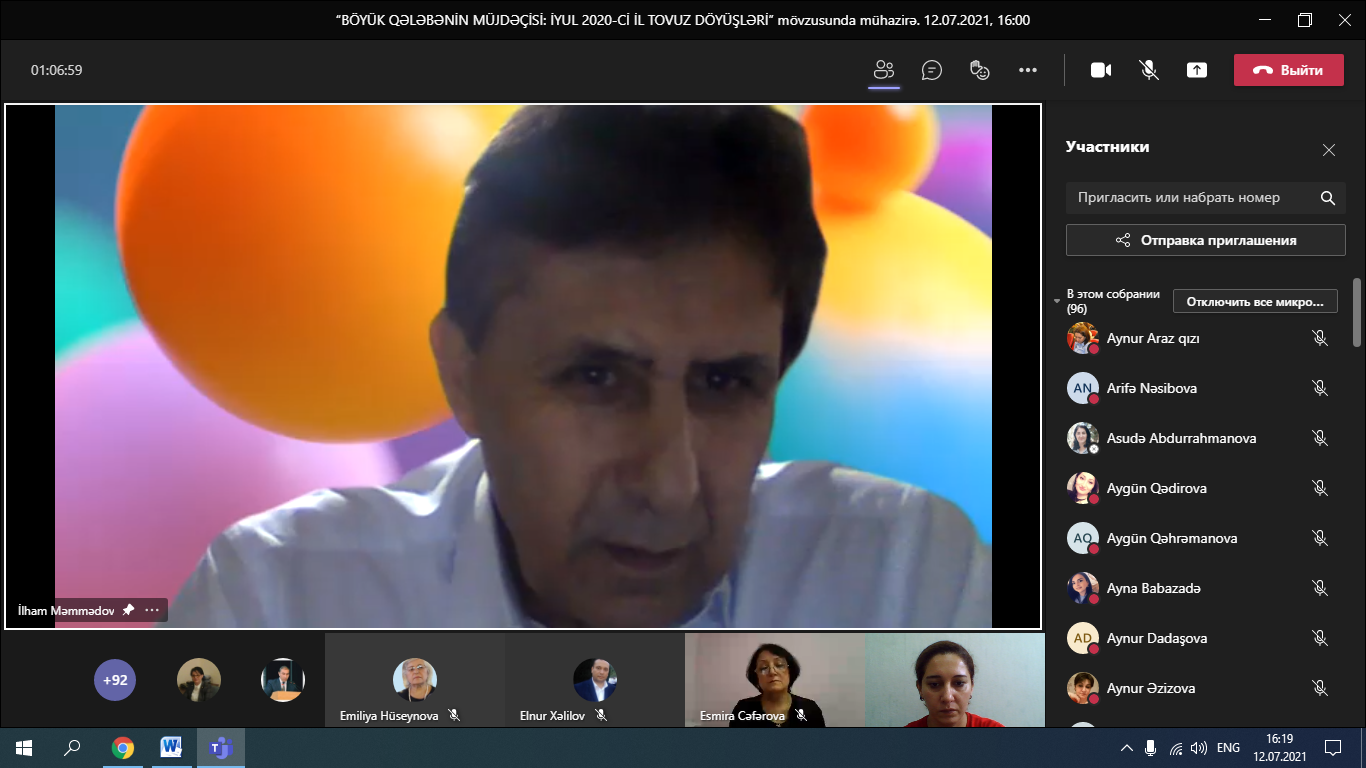This screenshot has width=1366, height=768.
Task: Open the share screen tray icon
Action: coord(1197,70)
